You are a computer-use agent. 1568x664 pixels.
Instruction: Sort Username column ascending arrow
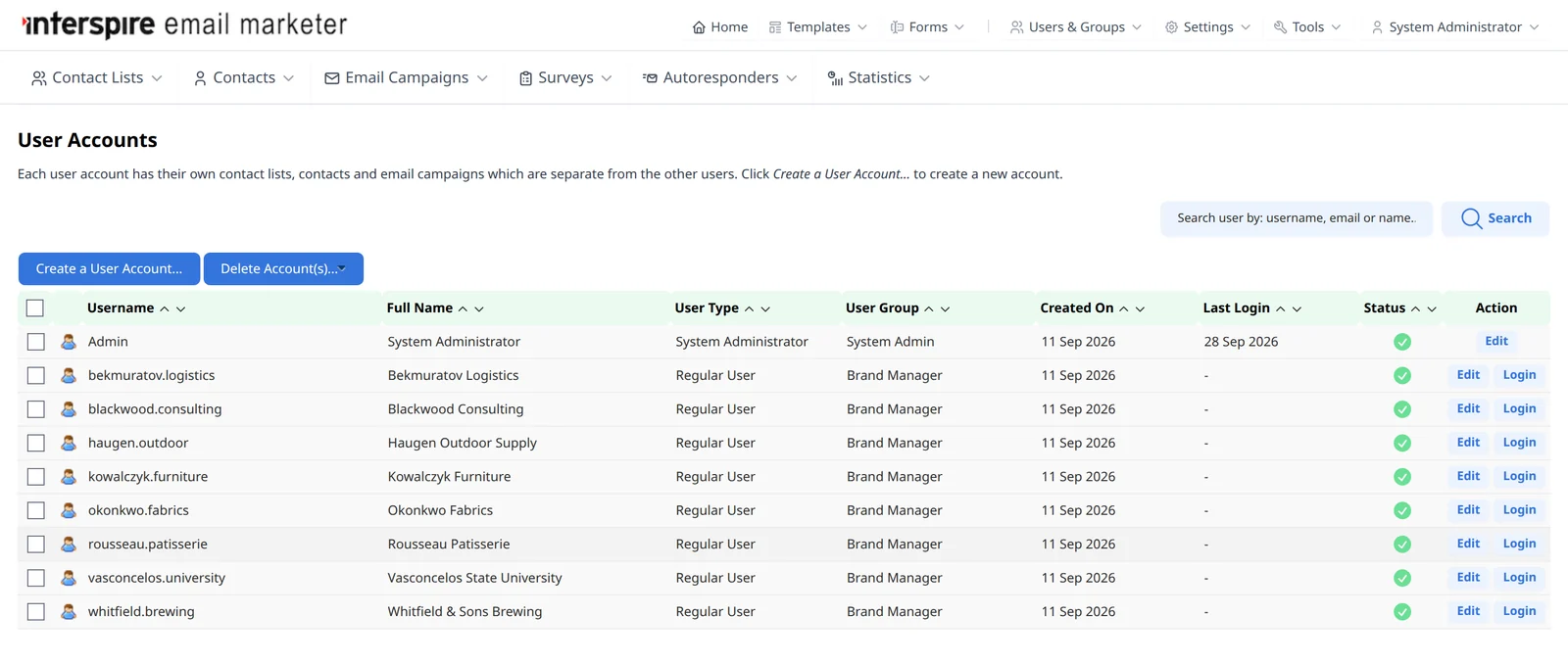[x=165, y=308]
